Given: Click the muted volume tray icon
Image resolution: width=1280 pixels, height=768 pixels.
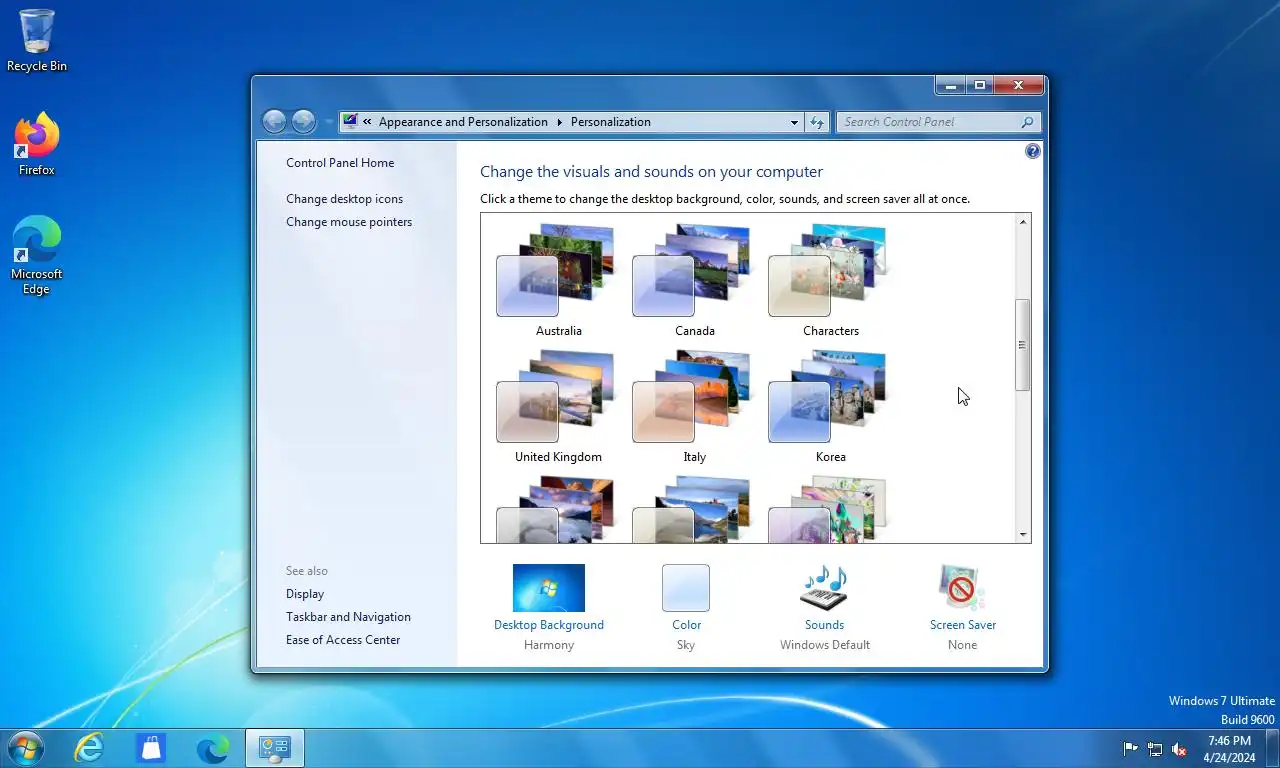Looking at the screenshot, I should pyautogui.click(x=1179, y=749).
